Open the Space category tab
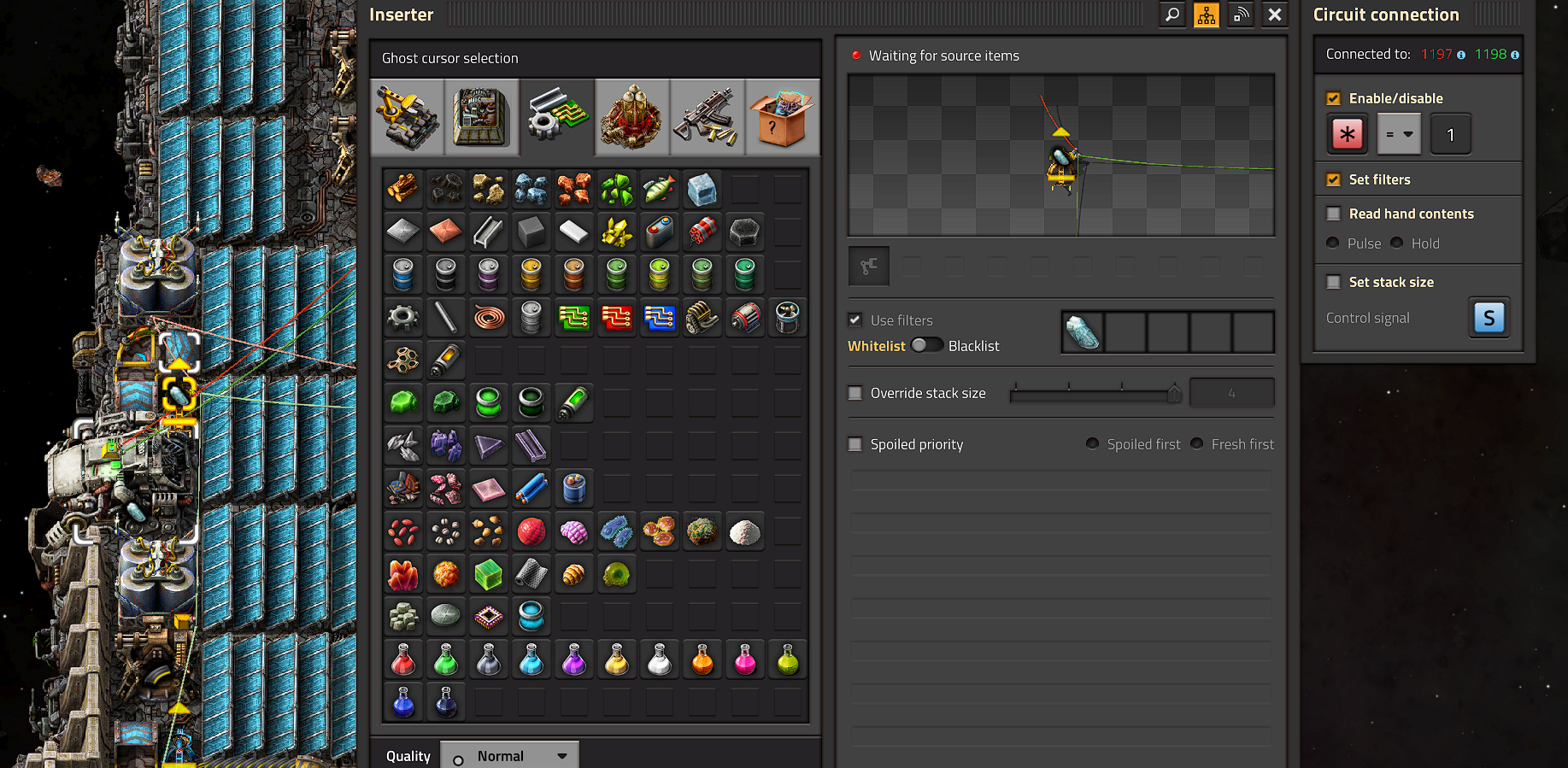The width and height of the screenshot is (1568, 768). [632, 117]
